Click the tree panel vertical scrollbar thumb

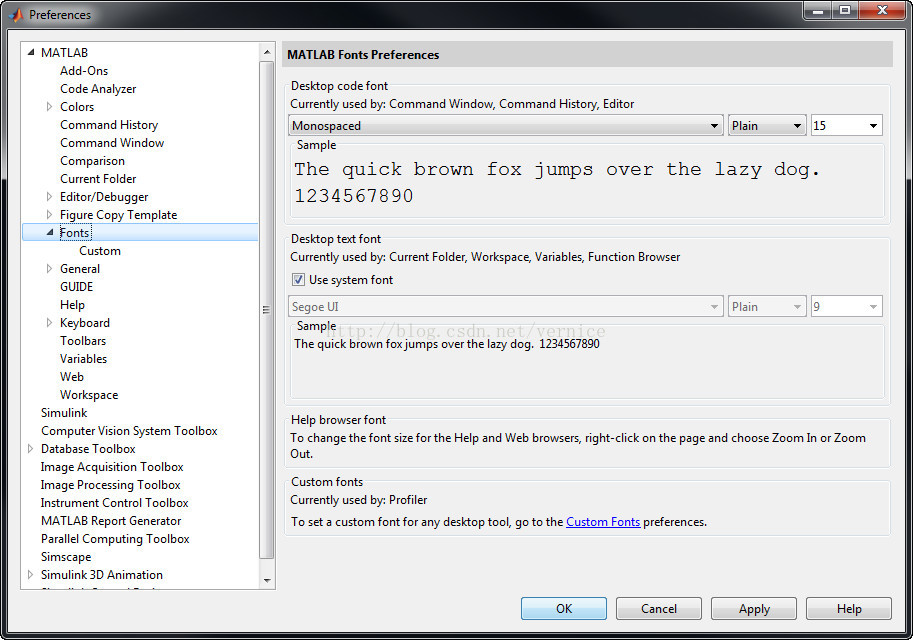coord(267,310)
